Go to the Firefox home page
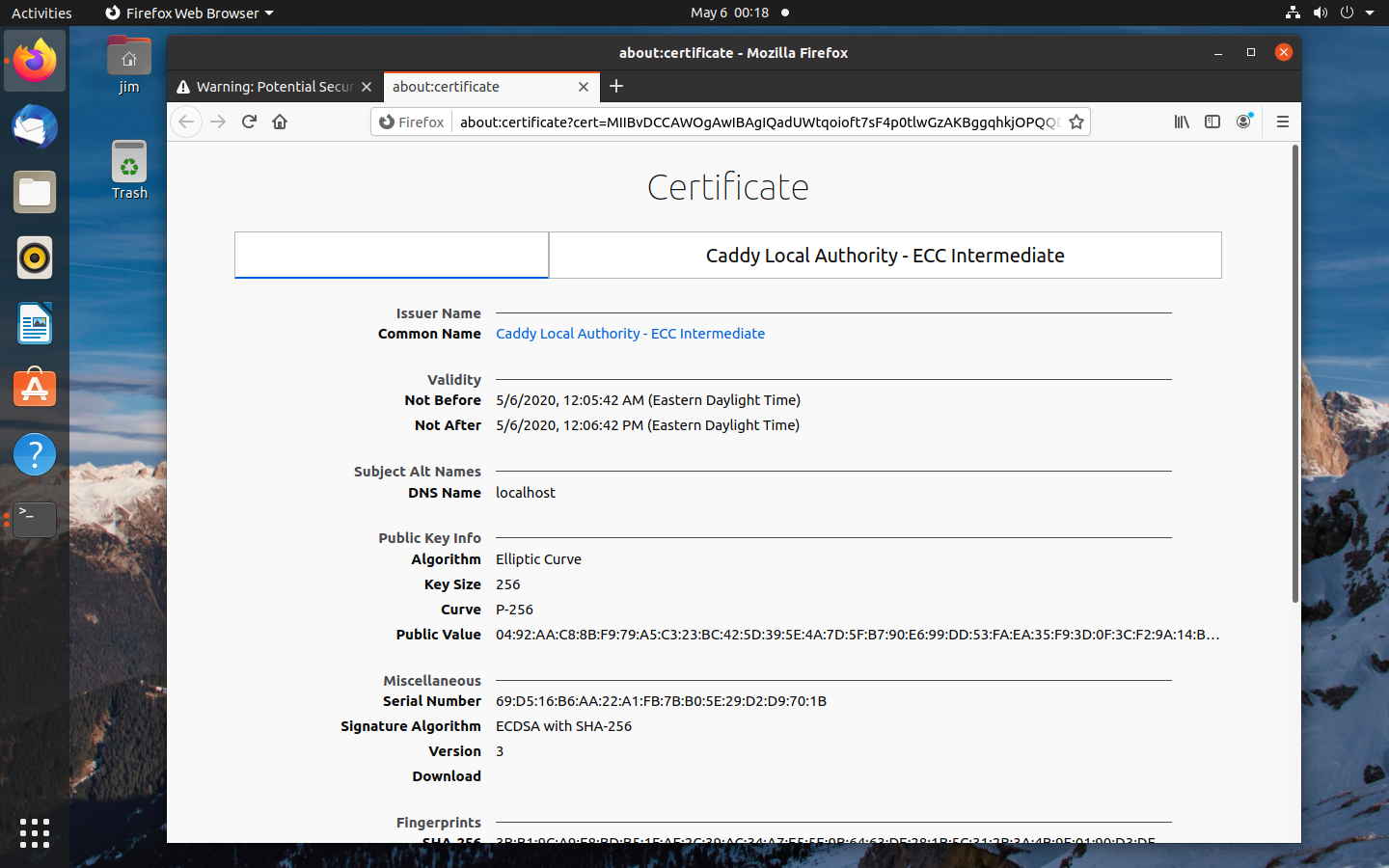This screenshot has width=1389, height=868. [280, 122]
